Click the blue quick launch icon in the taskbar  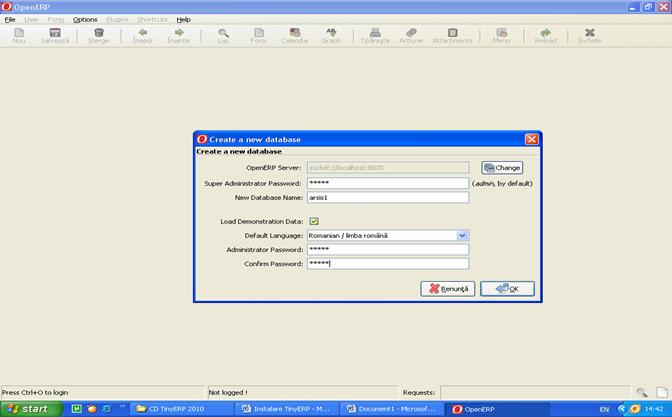pos(106,409)
